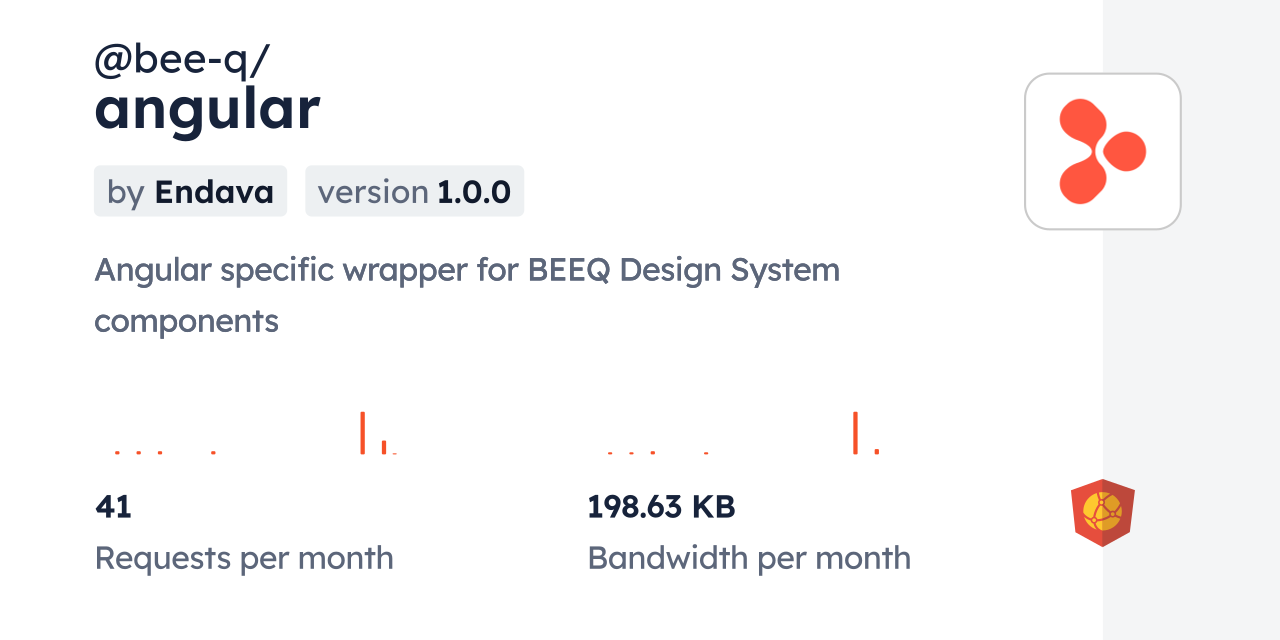Click the "Requests per month" label
This screenshot has height=640, width=1280.
[244, 558]
